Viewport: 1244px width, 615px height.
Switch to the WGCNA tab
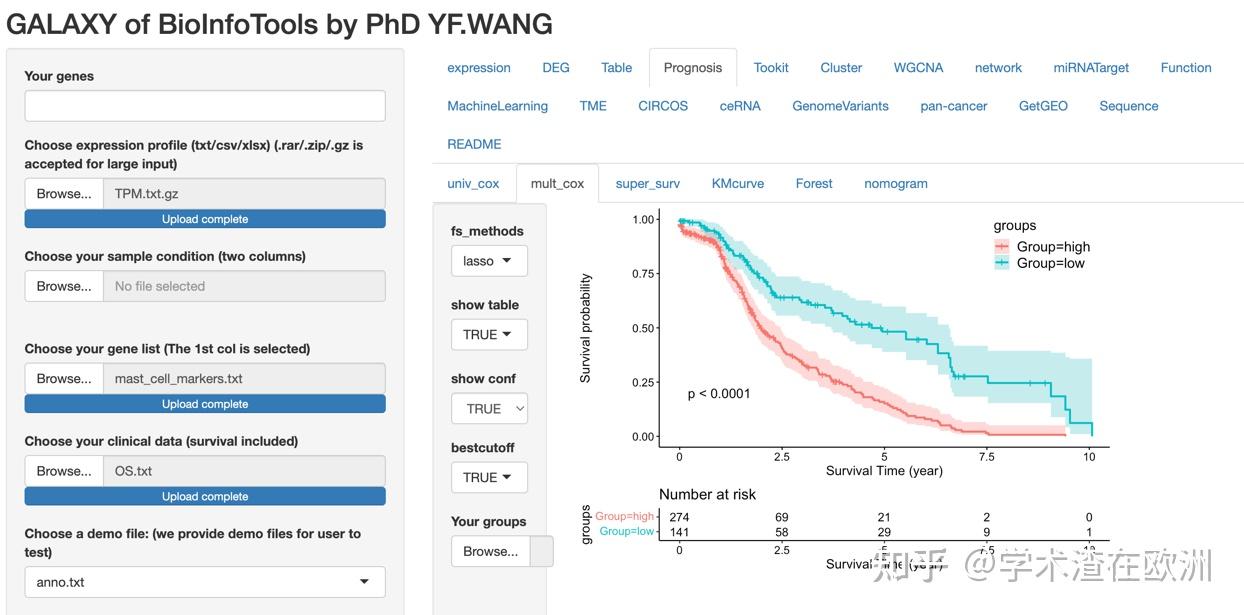918,68
